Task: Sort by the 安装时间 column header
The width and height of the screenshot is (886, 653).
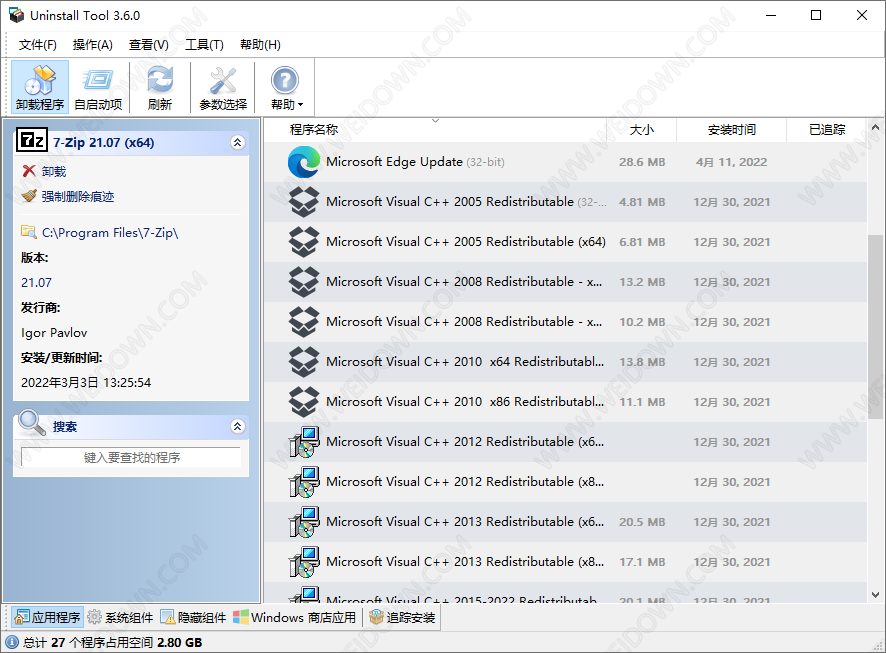Action: tap(731, 130)
